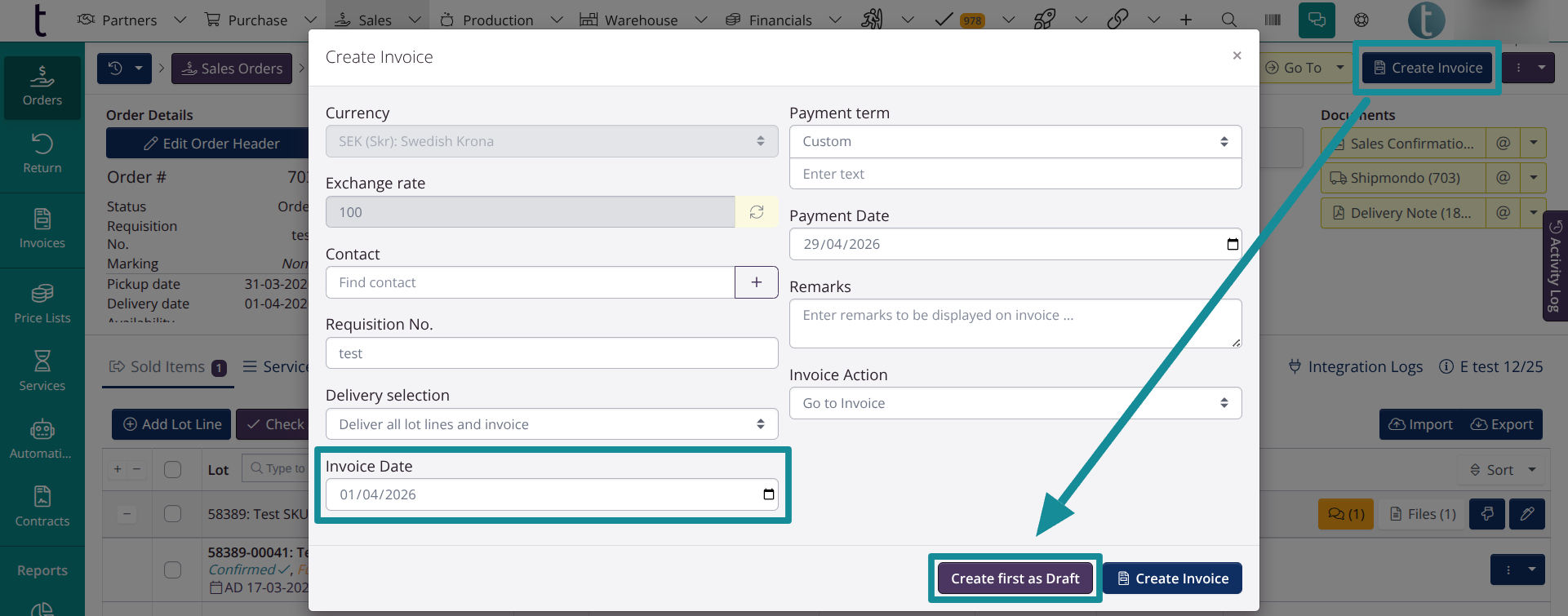Check the box for lot 58389 row
The width and height of the screenshot is (1568, 616).
(172, 514)
